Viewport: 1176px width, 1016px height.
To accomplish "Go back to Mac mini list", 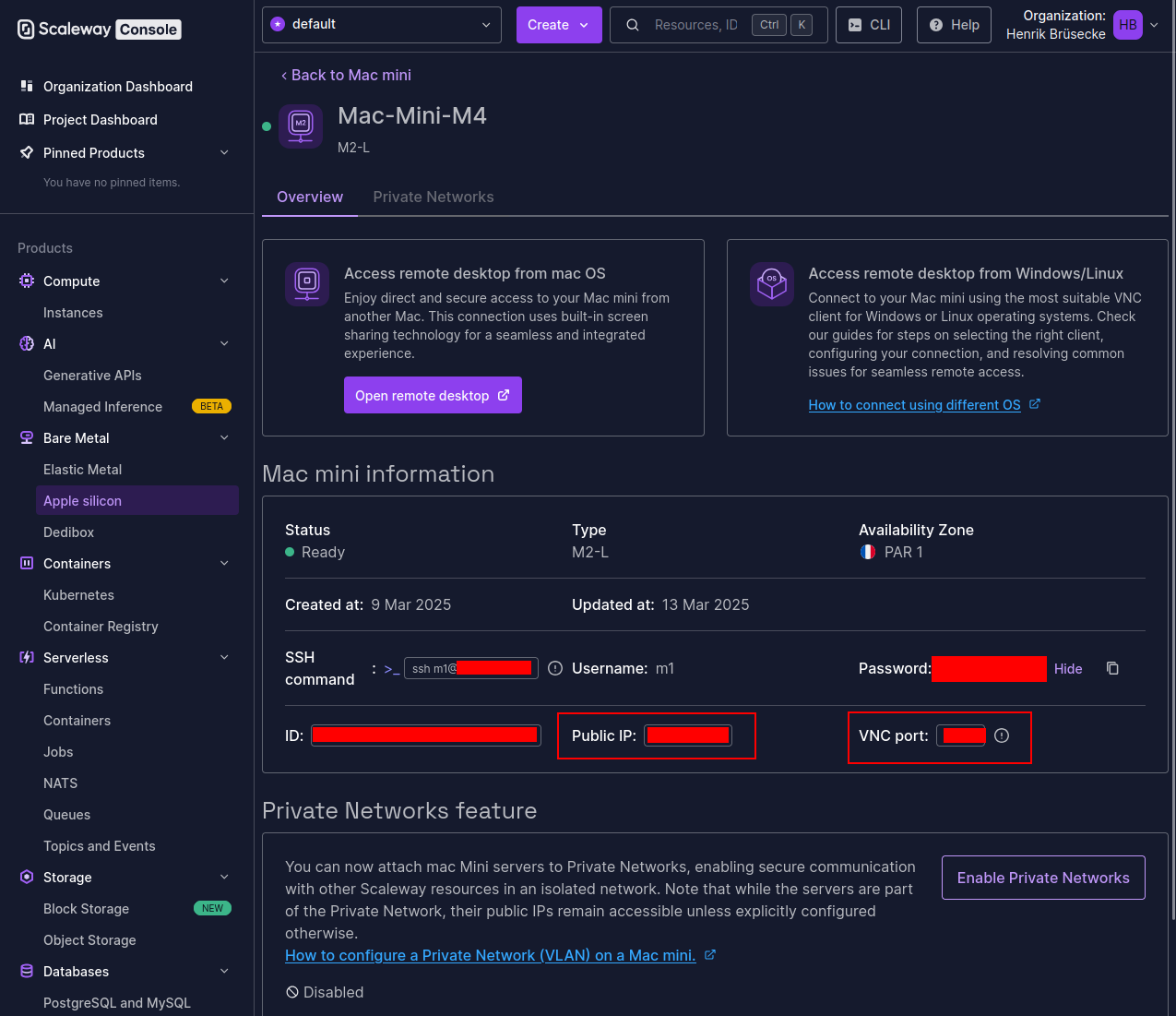I will [x=346, y=75].
